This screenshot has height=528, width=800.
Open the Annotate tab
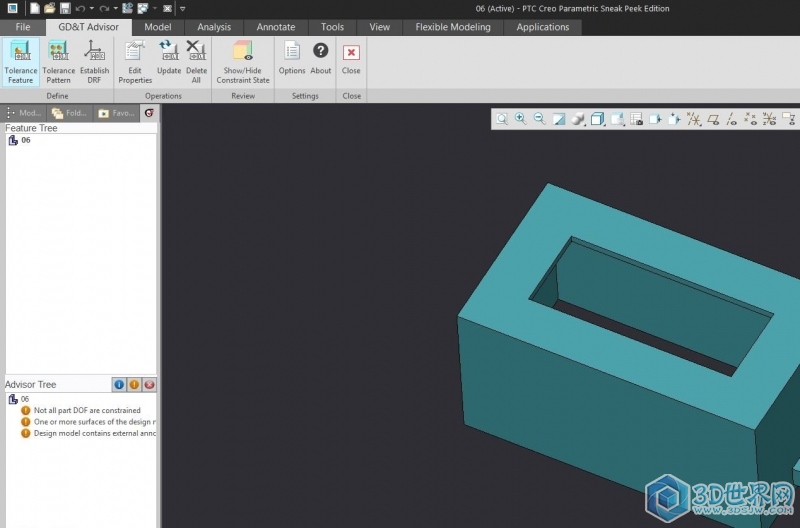pos(276,27)
